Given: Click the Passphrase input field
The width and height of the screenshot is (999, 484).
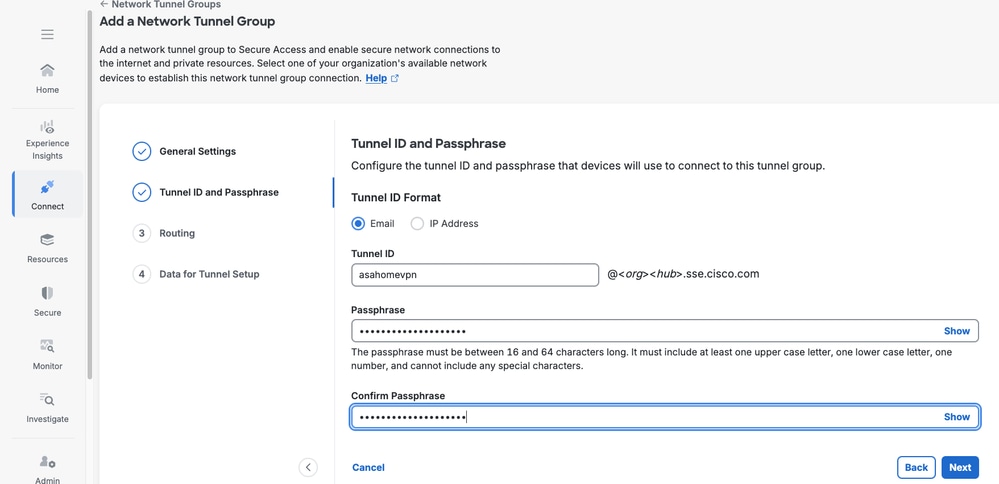Looking at the screenshot, I should click(665, 331).
